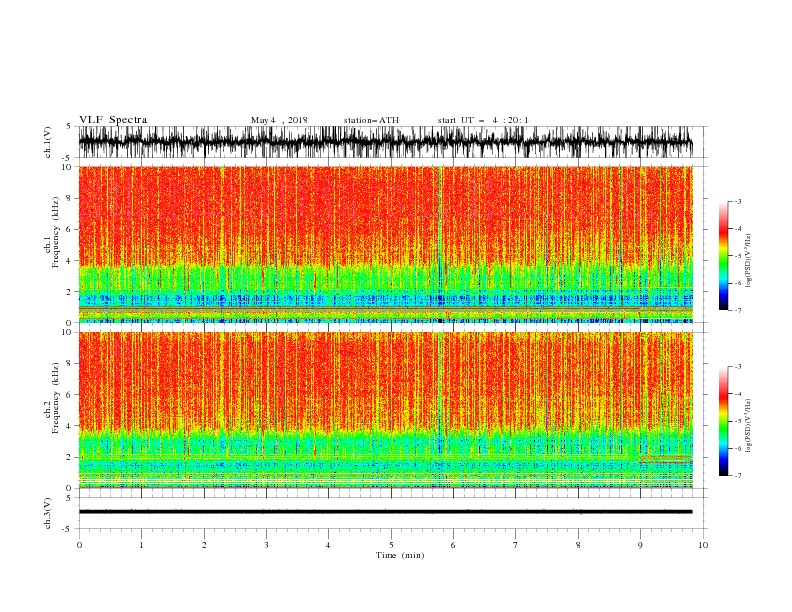Click the ch.1 color bar "log(PSD)(V²/Hz)" label

tap(749, 261)
